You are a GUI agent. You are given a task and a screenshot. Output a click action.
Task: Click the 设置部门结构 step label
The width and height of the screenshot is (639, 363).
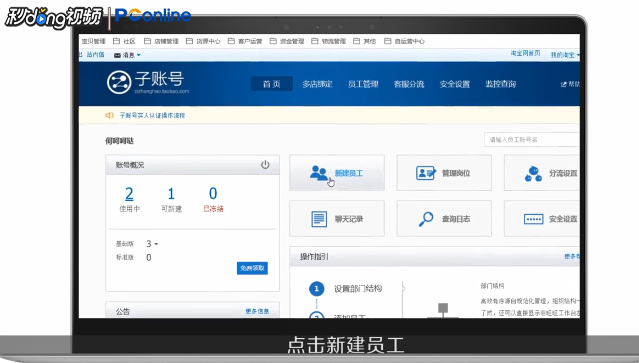358,288
